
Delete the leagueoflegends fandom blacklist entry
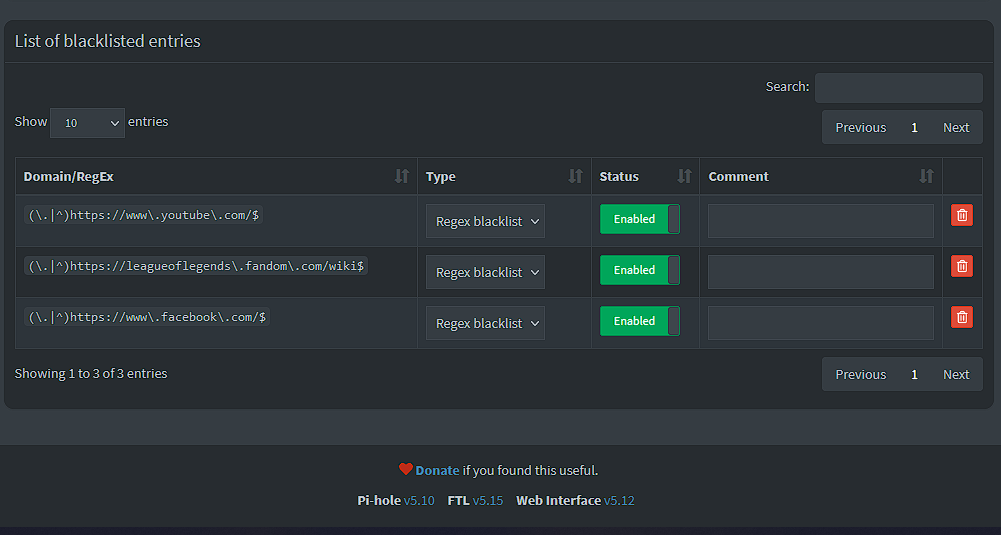[x=961, y=266]
